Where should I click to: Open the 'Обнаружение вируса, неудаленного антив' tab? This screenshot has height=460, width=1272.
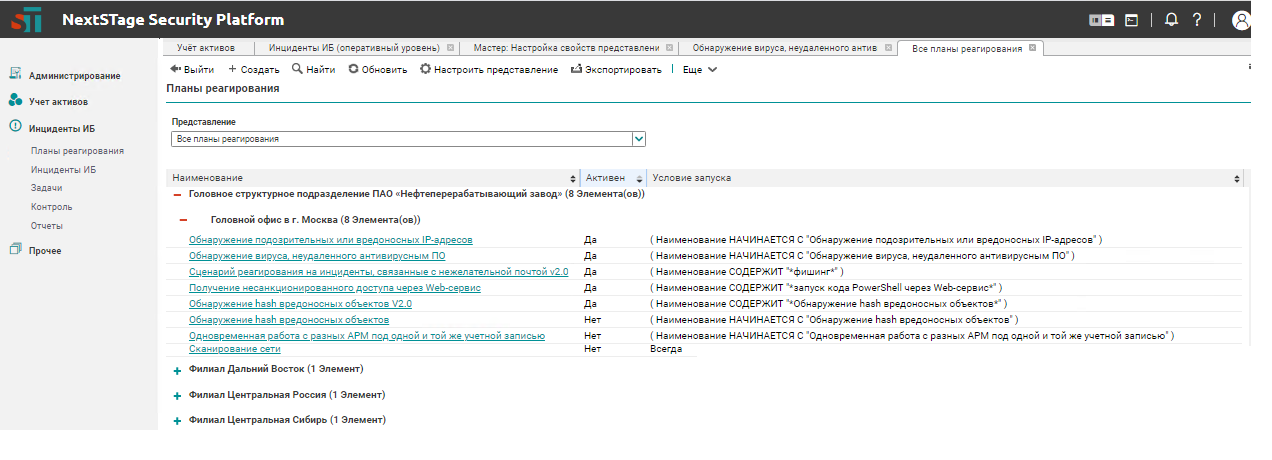(785, 47)
